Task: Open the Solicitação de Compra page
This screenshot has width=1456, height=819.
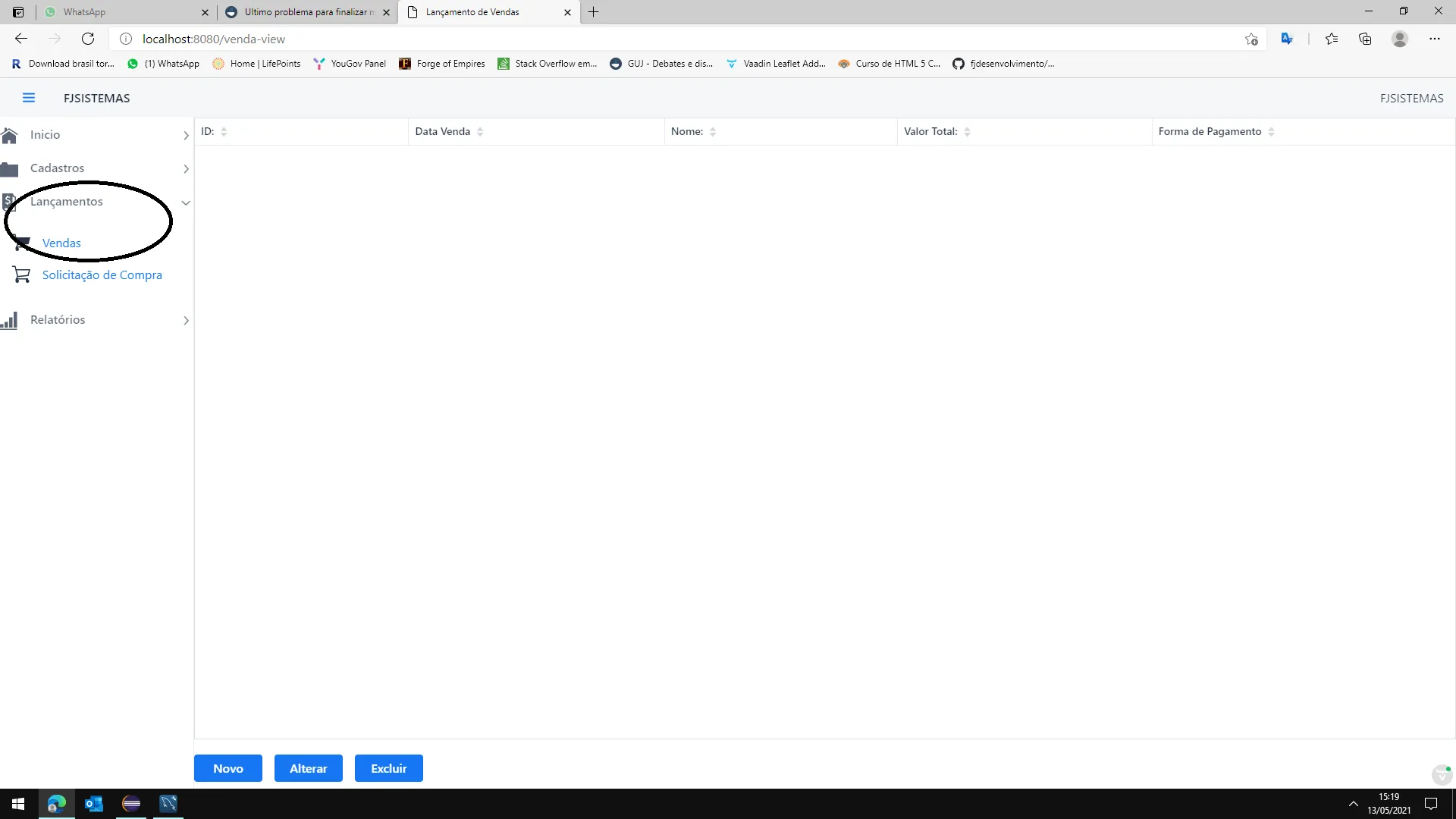Action: tap(102, 275)
